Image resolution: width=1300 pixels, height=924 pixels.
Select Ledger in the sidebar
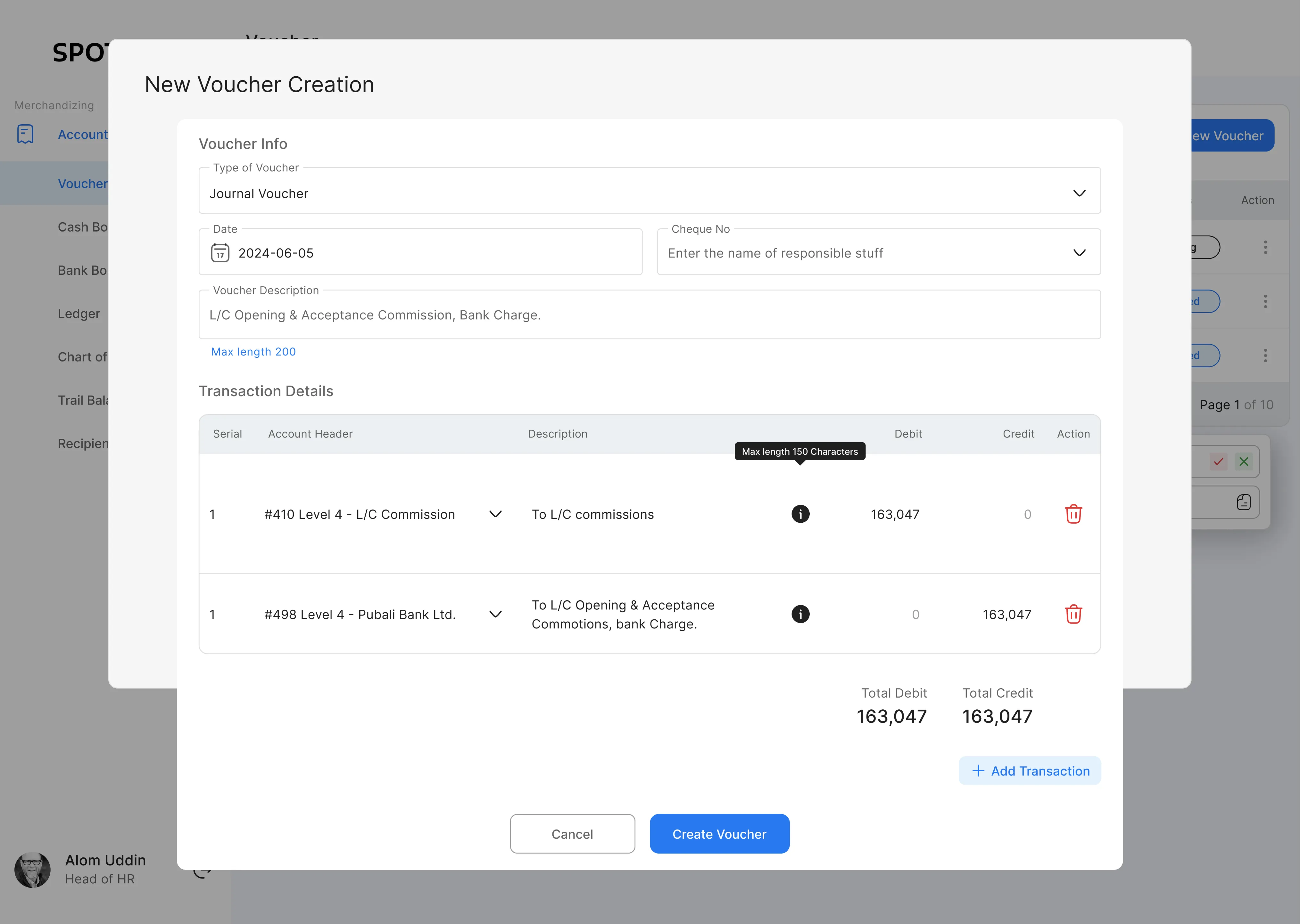tap(79, 314)
